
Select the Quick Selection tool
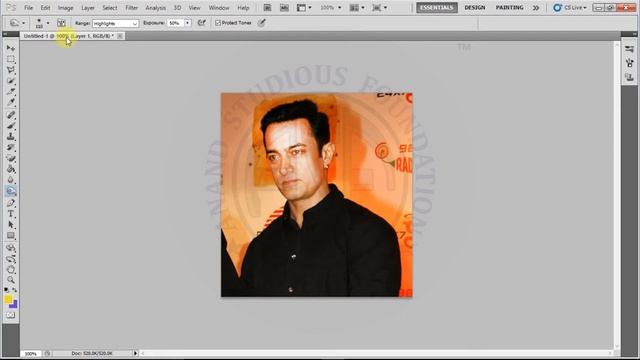(x=11, y=81)
